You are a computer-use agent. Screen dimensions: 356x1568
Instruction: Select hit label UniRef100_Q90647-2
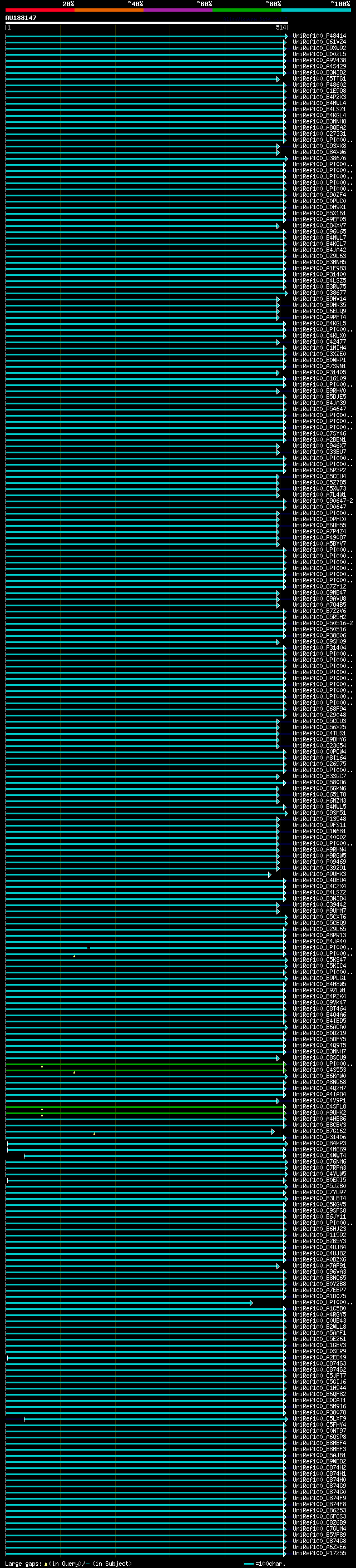coord(323,501)
